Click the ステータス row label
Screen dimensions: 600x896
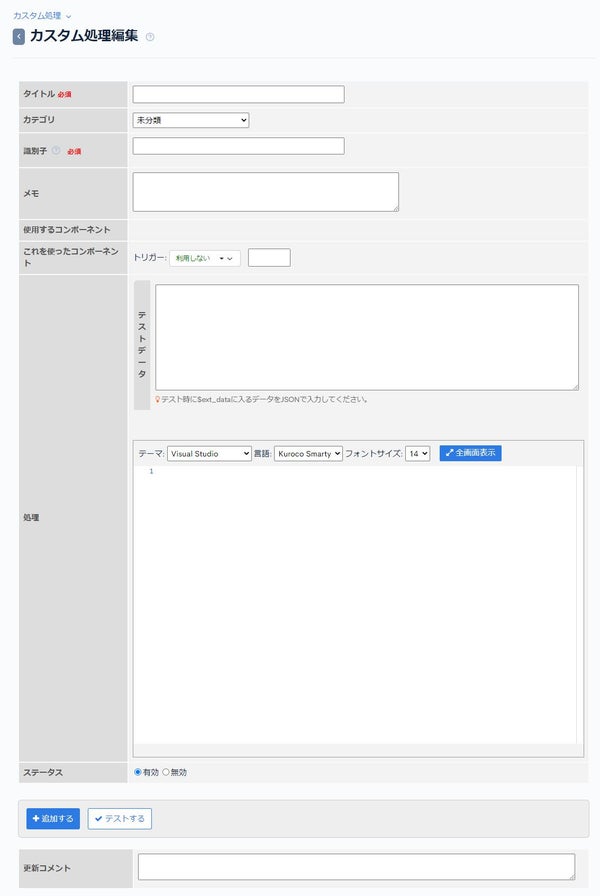click(x=43, y=773)
